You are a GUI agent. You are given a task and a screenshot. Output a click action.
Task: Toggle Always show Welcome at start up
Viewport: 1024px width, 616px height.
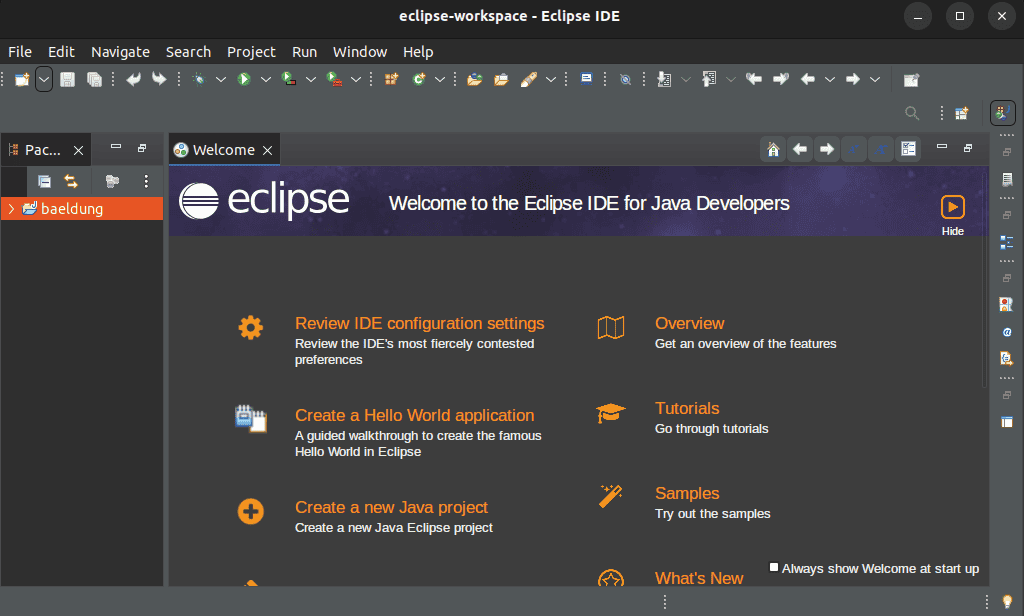[774, 568]
